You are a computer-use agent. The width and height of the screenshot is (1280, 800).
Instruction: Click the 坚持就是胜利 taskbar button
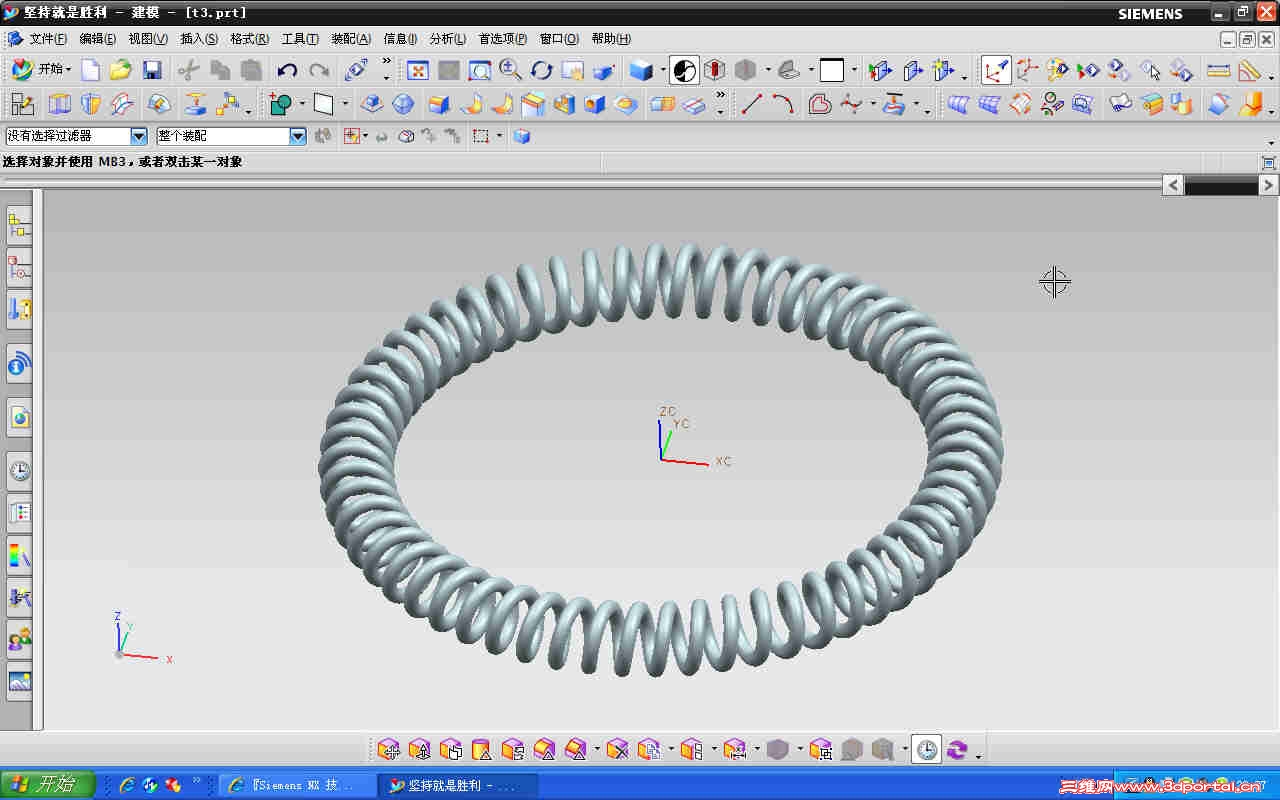point(458,786)
